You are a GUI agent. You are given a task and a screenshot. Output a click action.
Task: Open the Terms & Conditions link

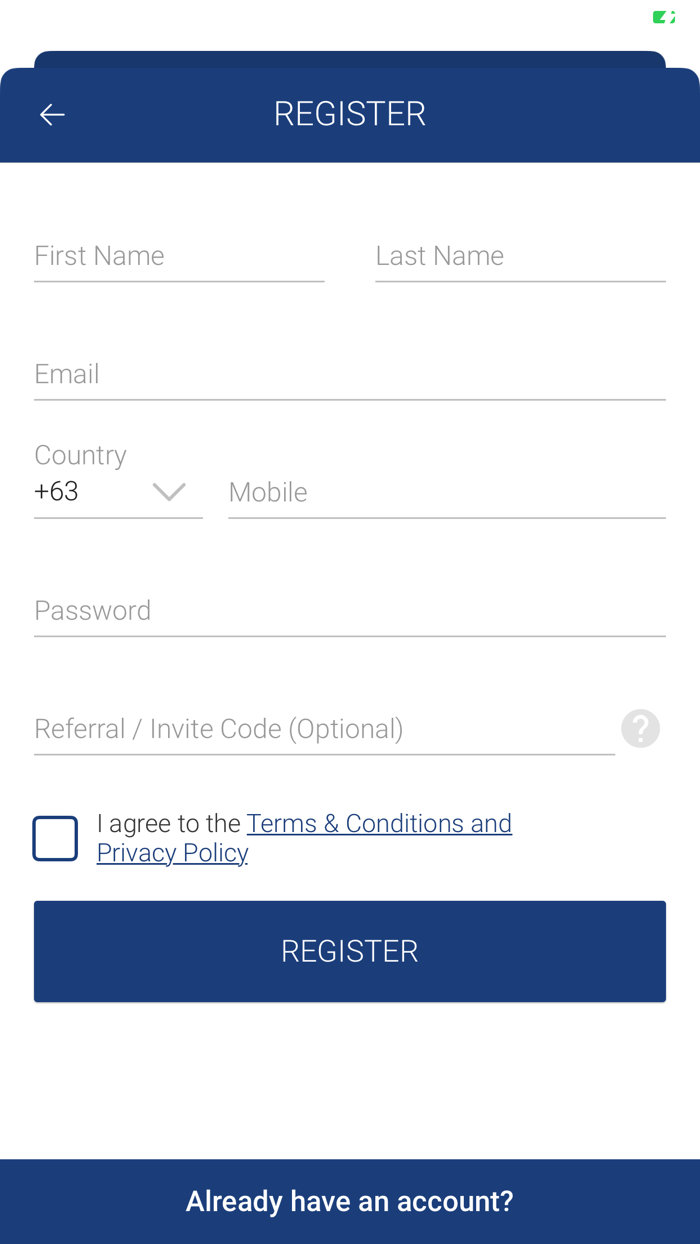coord(379,823)
